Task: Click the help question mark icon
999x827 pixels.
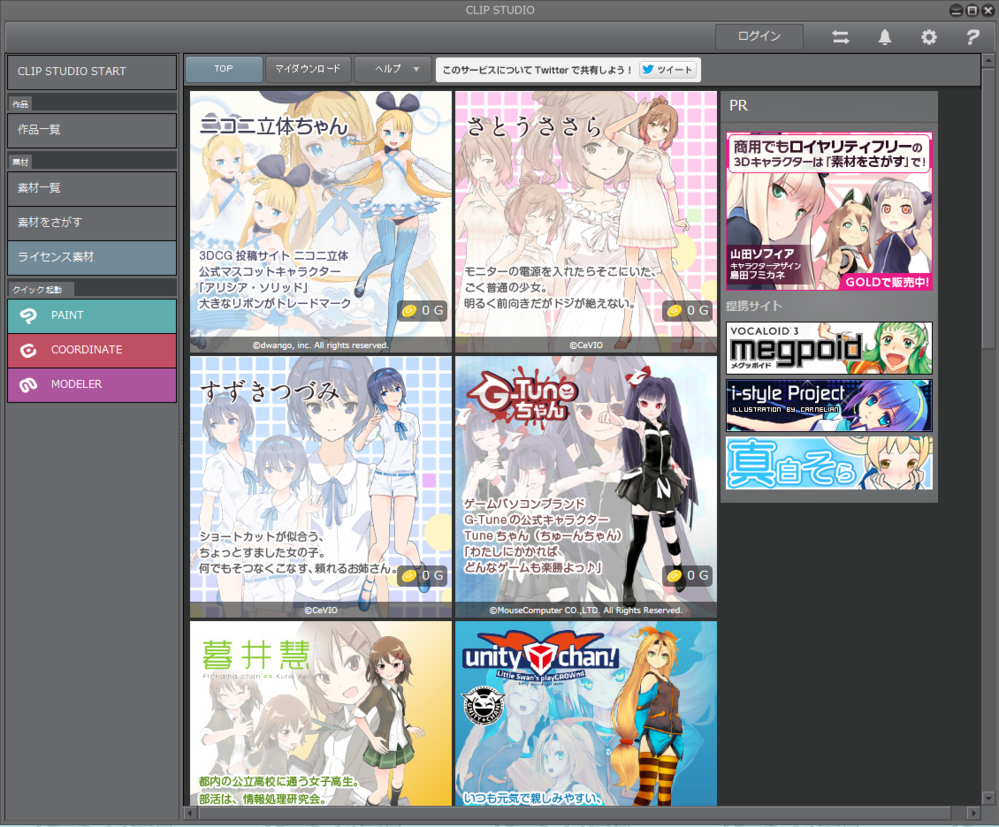Action: tap(972, 37)
